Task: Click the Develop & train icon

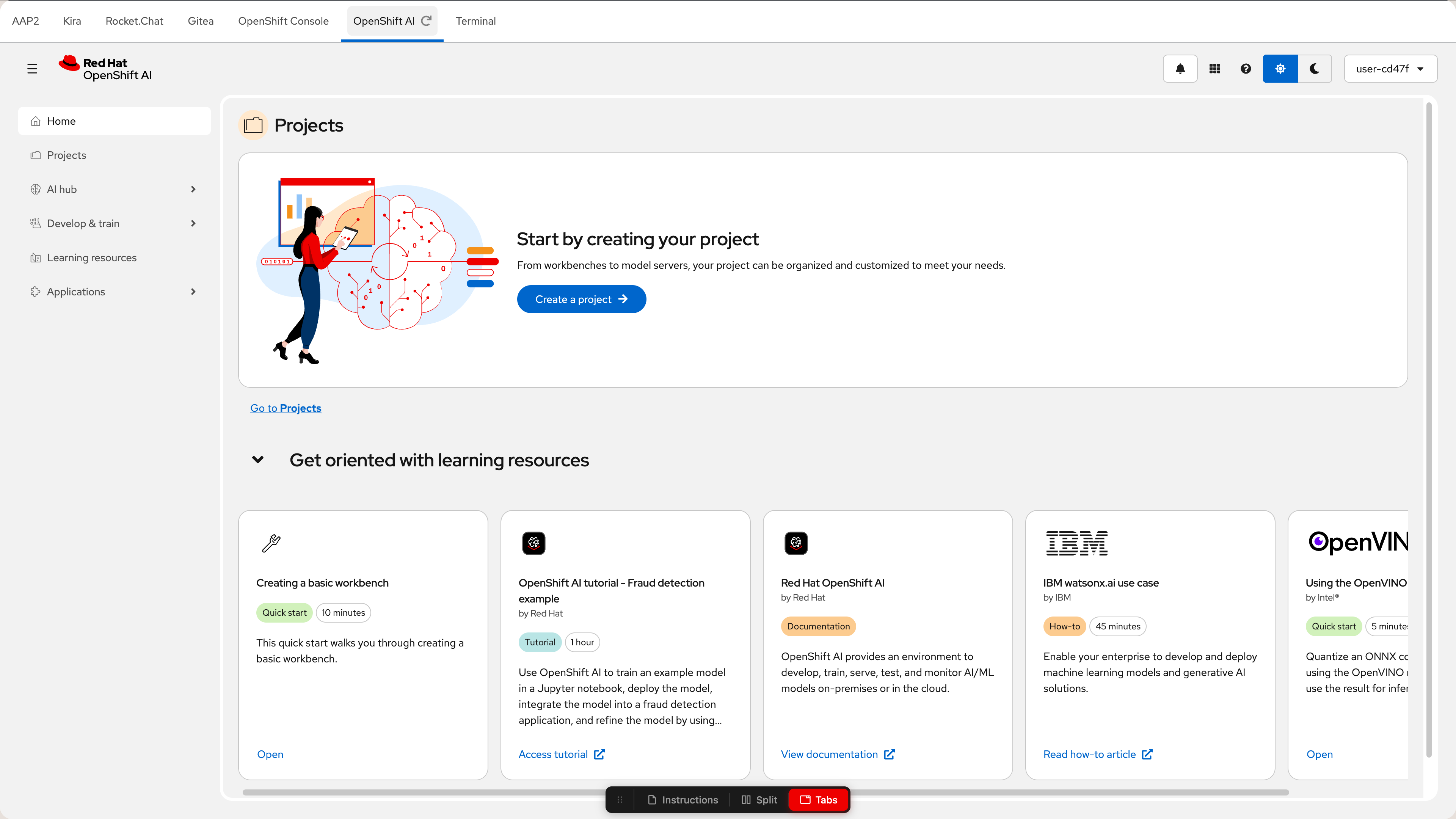Action: point(36,223)
